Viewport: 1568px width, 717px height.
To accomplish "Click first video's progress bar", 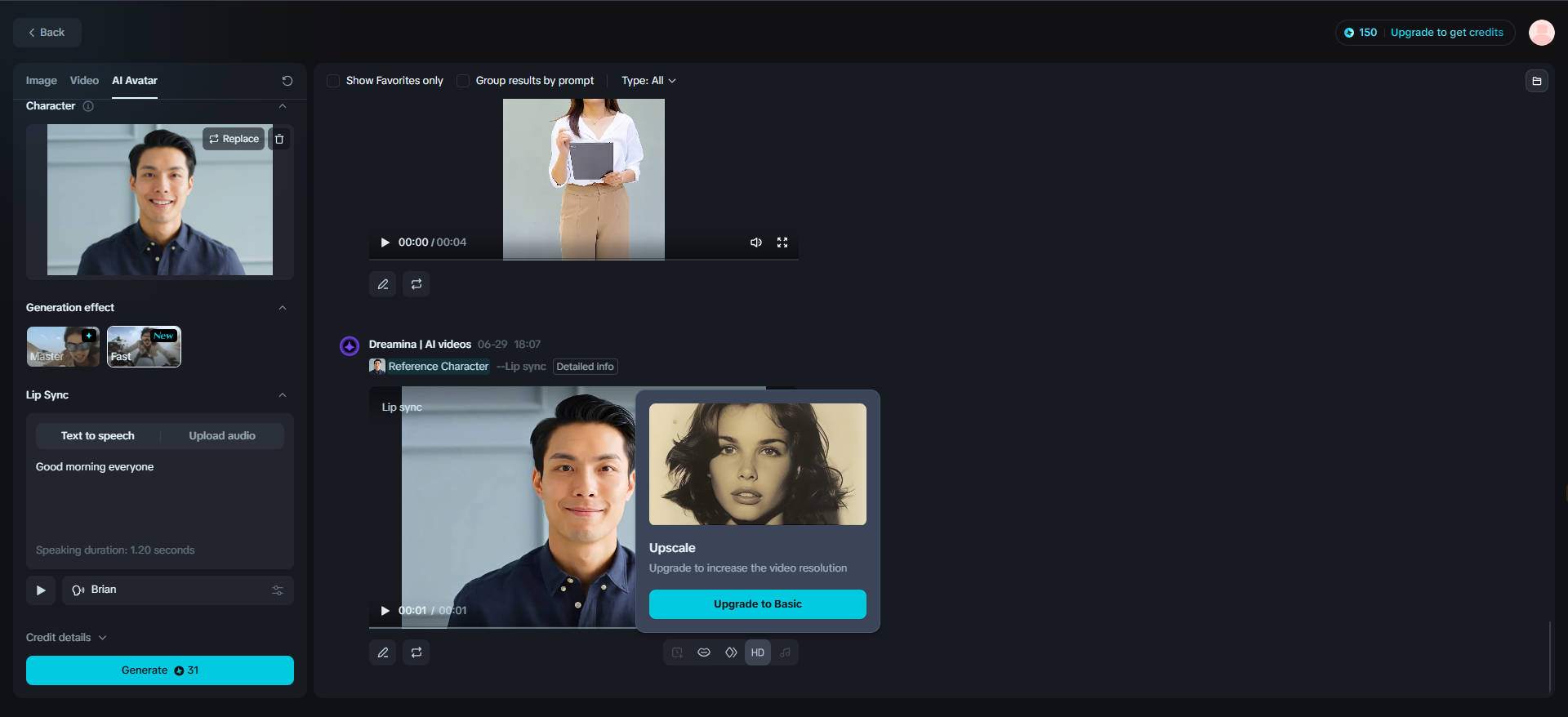I will tap(583, 259).
